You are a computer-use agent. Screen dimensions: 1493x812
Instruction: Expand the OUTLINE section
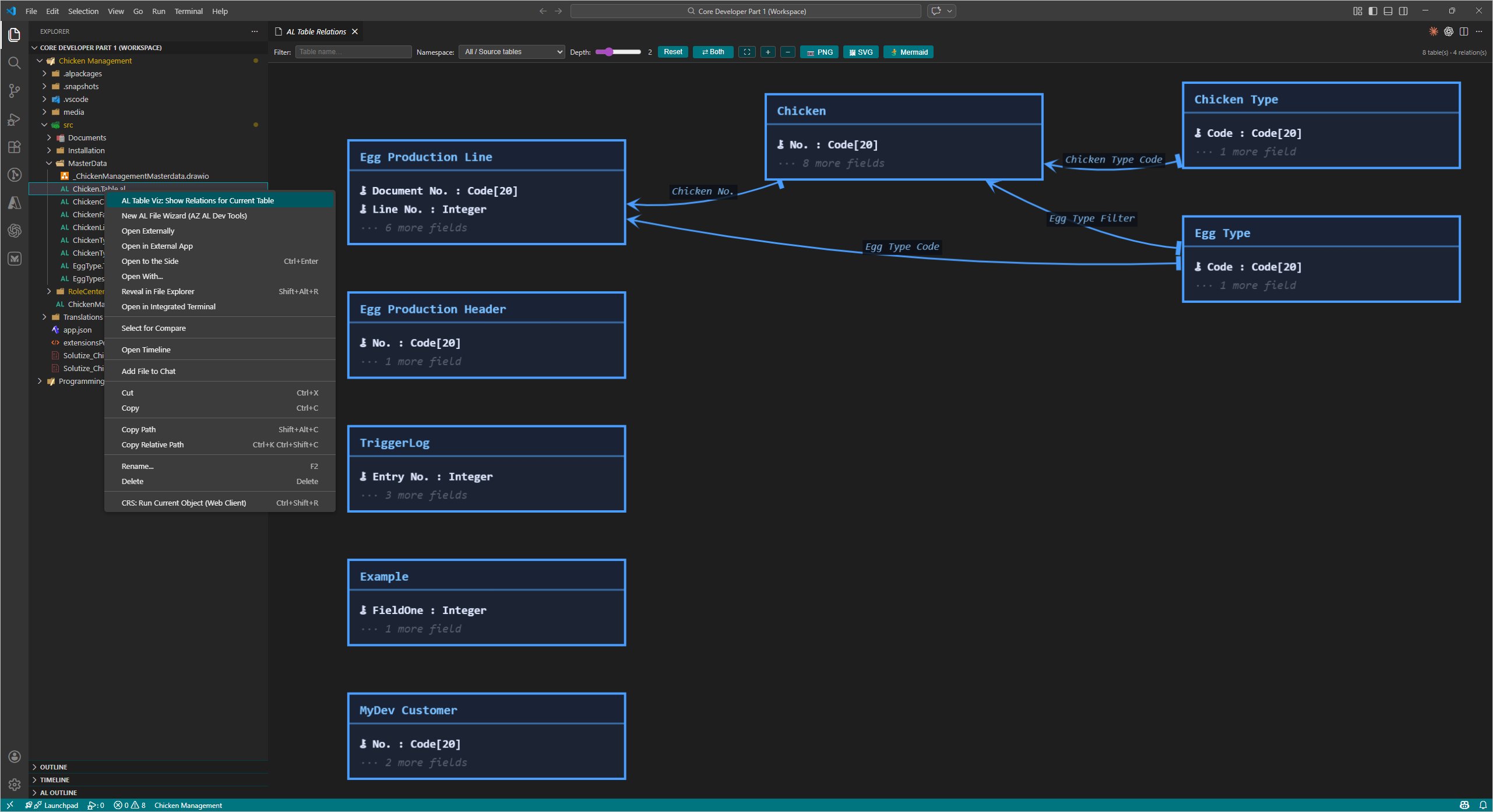click(54, 767)
